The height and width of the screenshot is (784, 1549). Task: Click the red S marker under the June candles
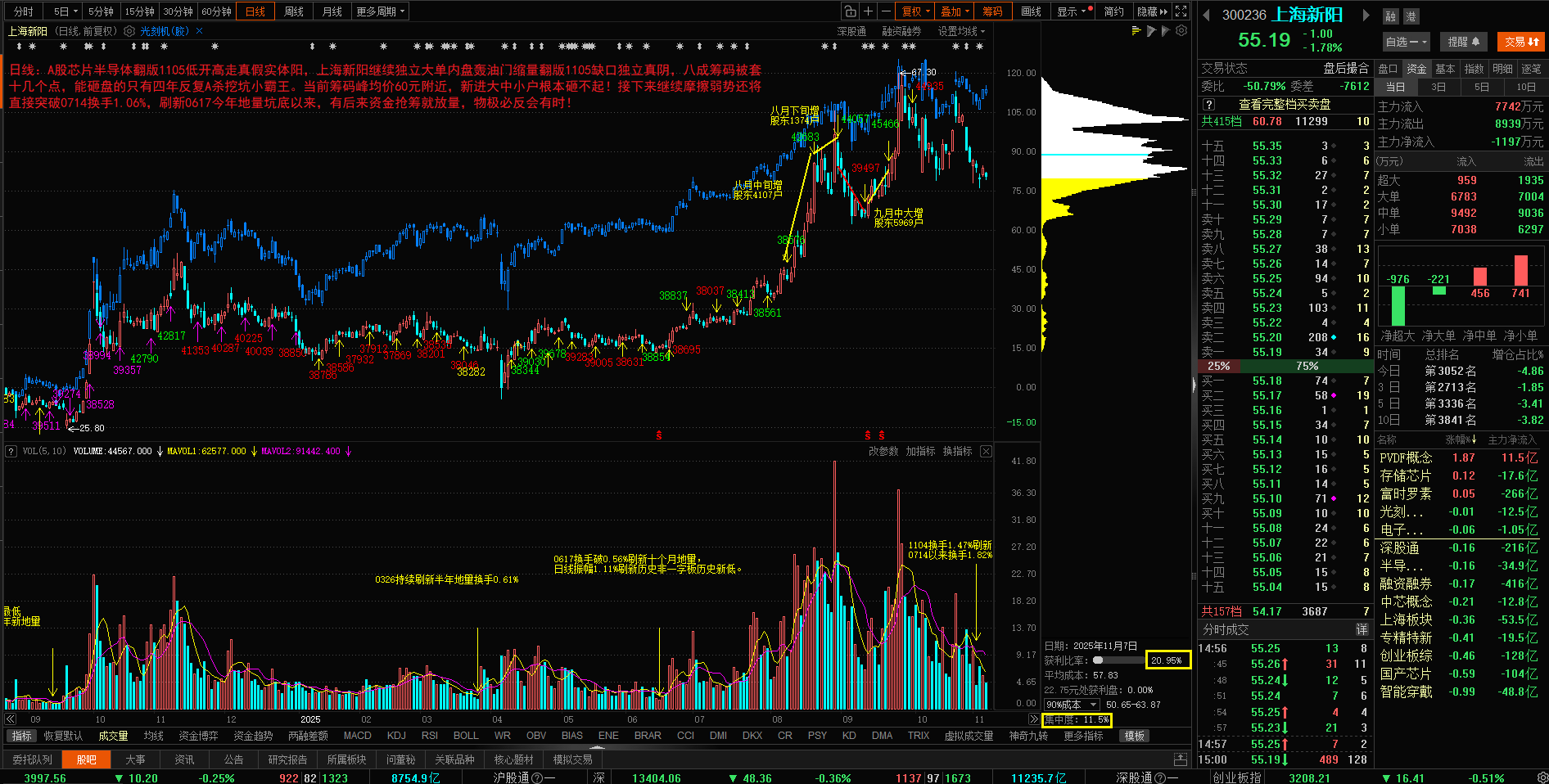point(658,435)
